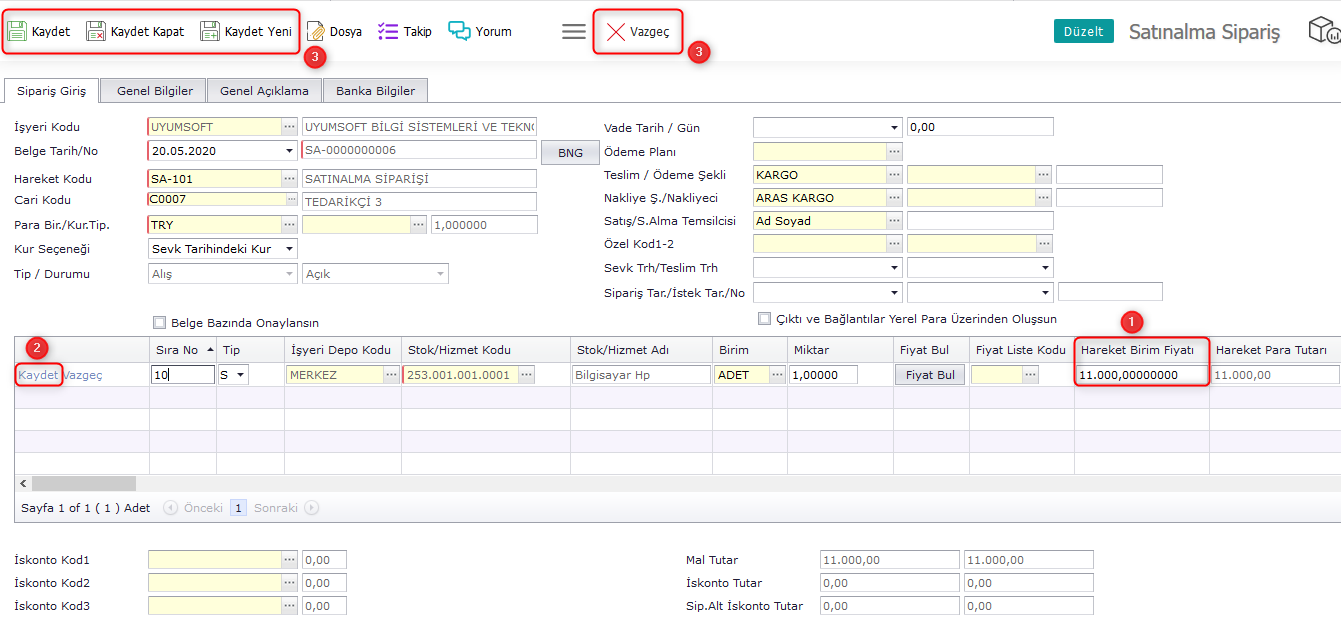Screen dimensions: 1341x619
Task: Open the İskonto Kod3 lookup button
Action: 289,606
